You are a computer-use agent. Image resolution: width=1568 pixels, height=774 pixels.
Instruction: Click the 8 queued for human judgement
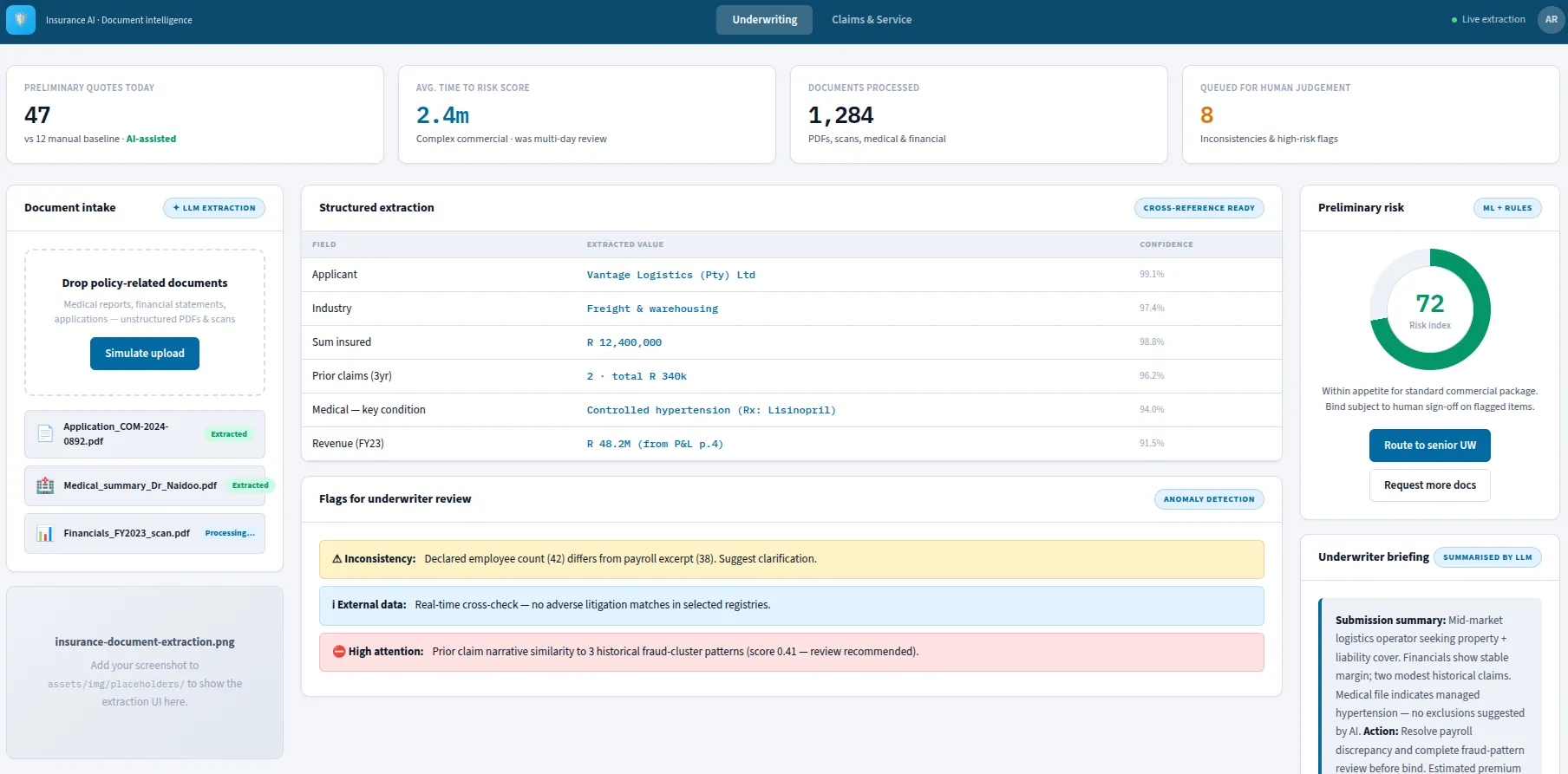pyautogui.click(x=1206, y=115)
